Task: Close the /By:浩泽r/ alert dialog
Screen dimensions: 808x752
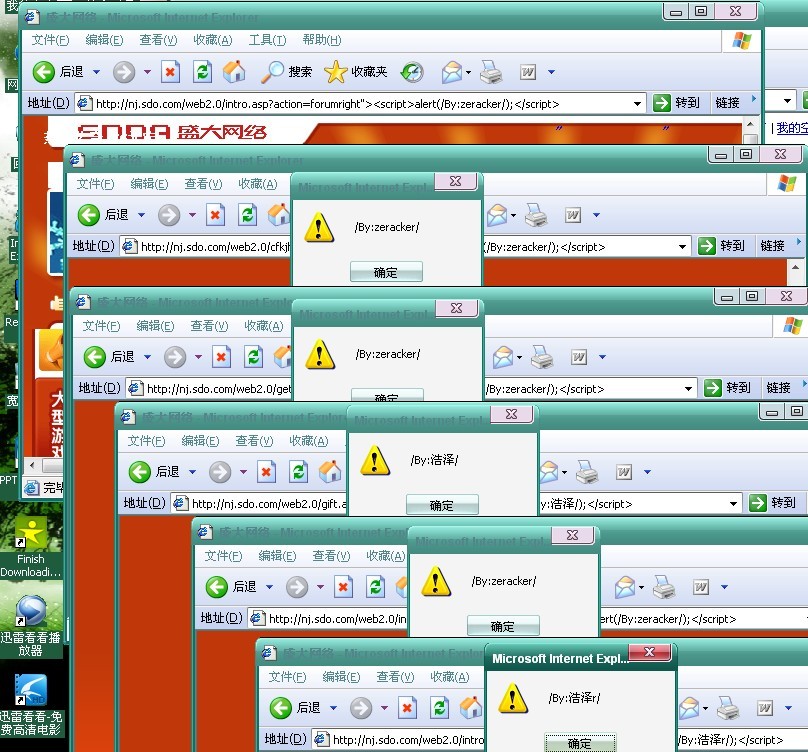Action: pos(650,652)
